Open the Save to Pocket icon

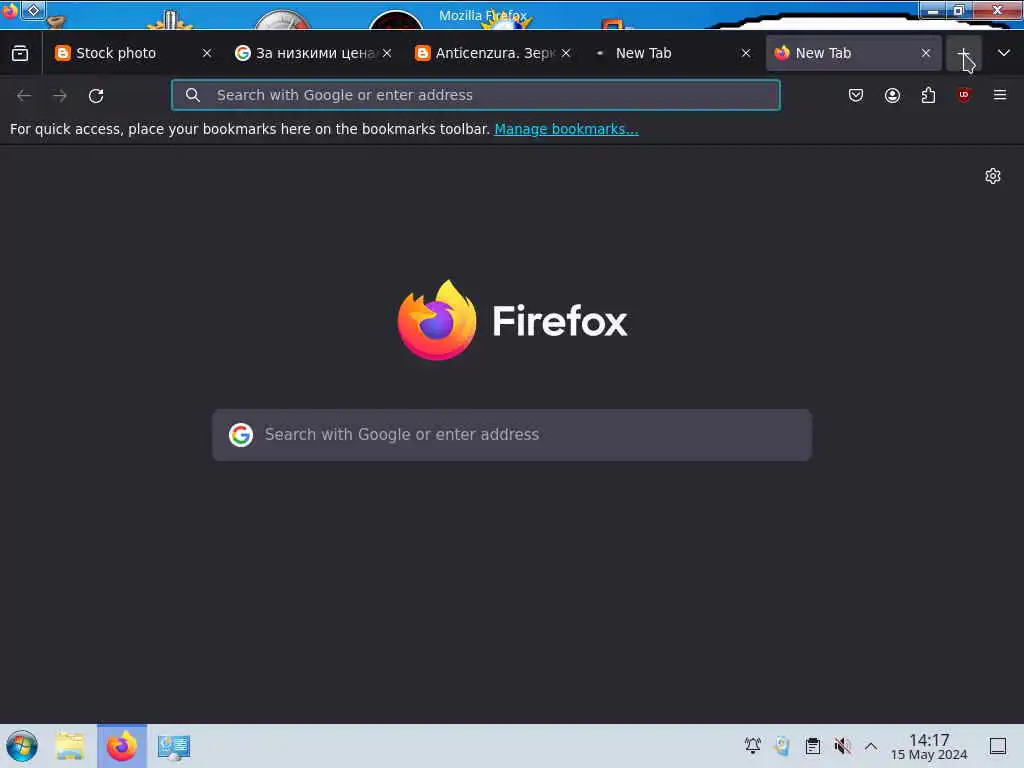[856, 95]
